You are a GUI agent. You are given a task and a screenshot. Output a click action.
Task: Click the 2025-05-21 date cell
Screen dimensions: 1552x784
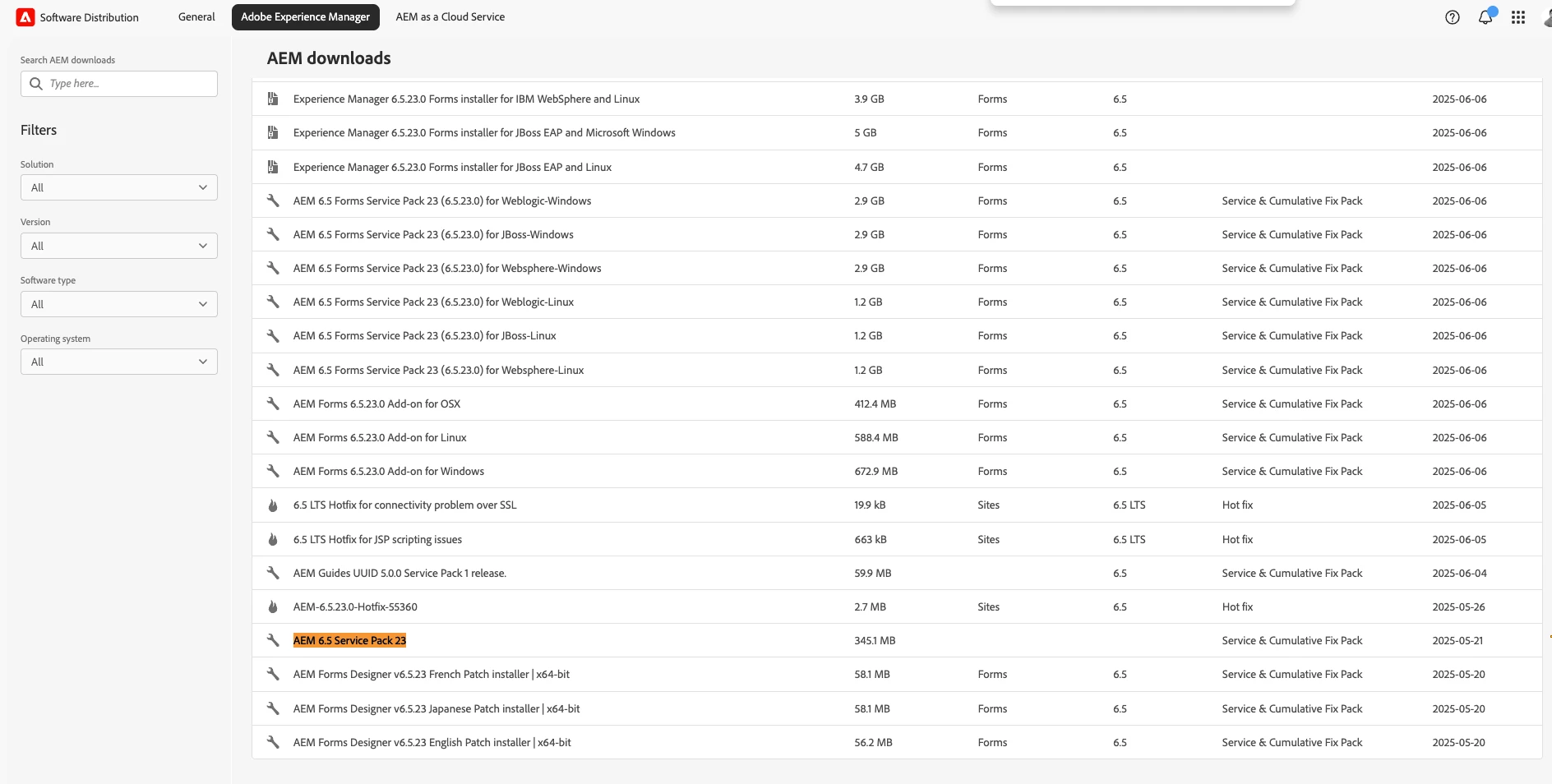point(1457,640)
